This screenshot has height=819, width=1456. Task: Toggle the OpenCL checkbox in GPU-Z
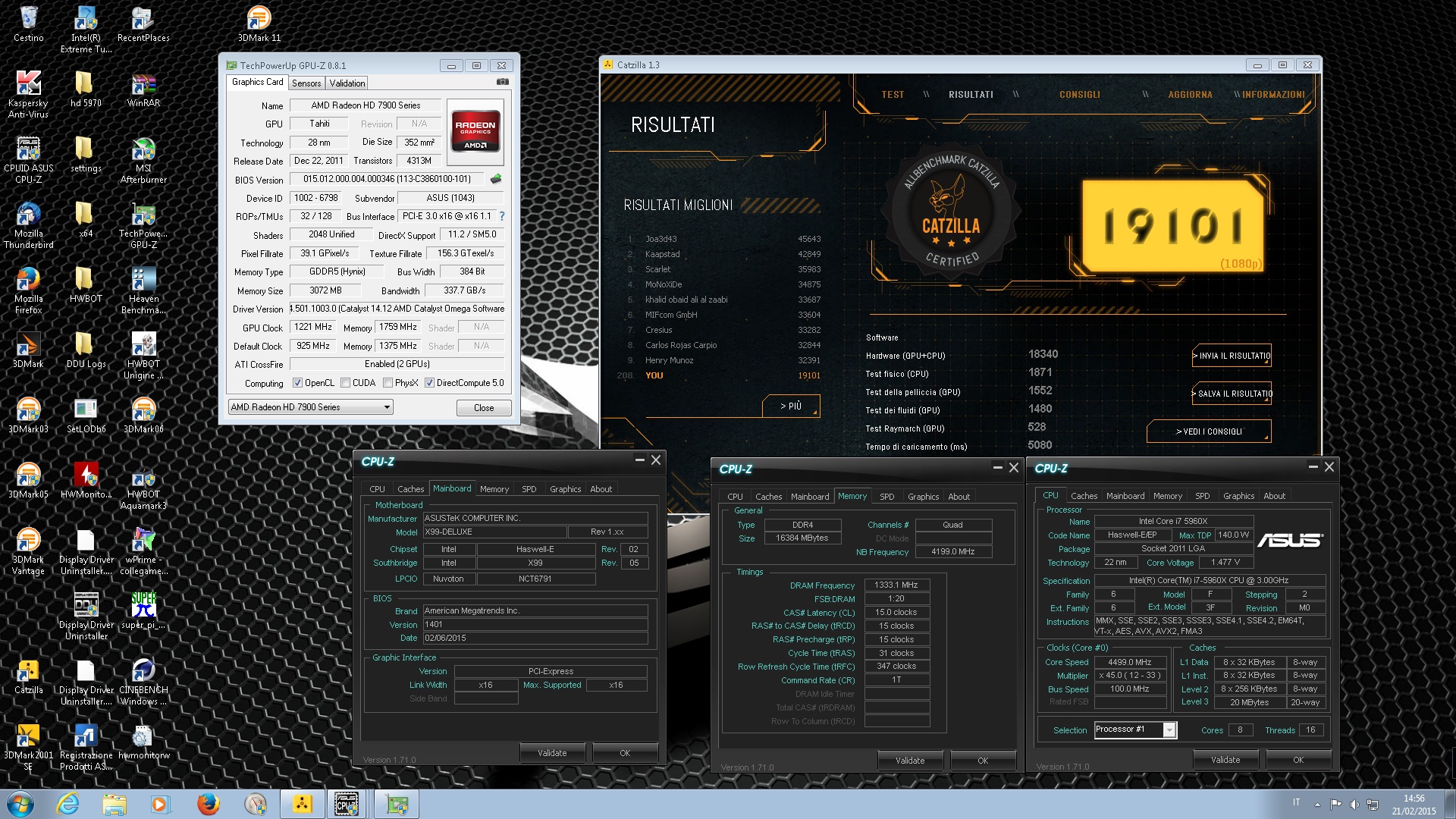click(x=298, y=383)
